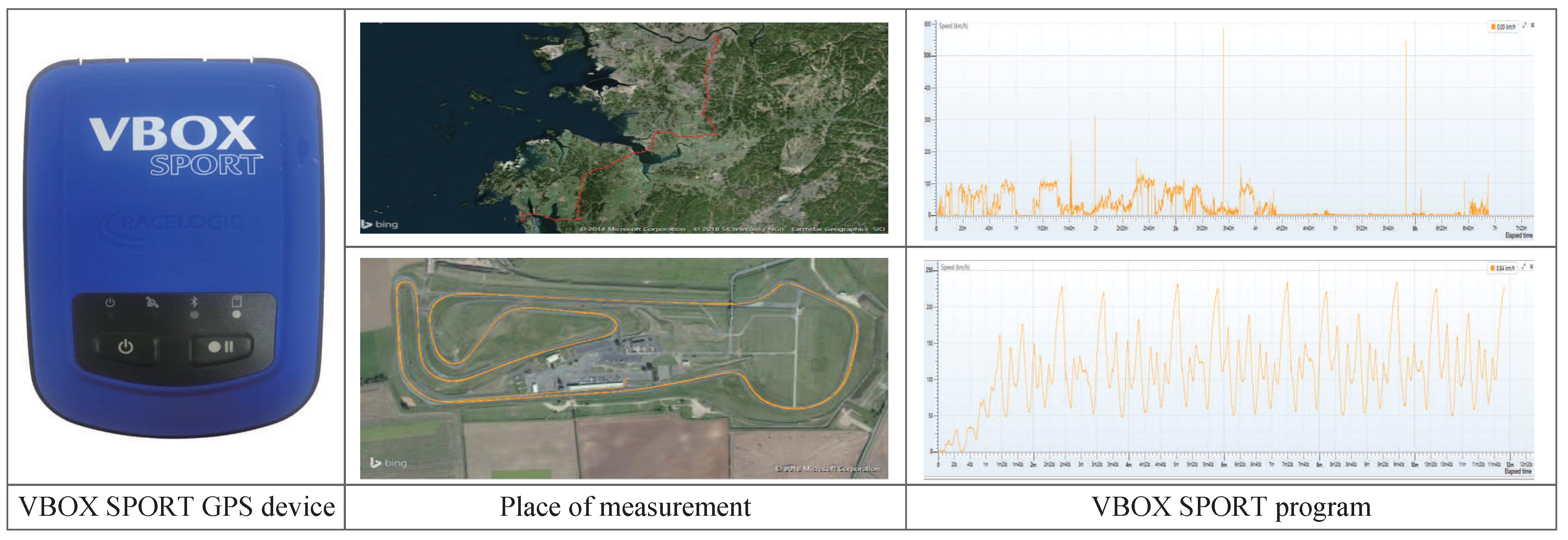Screen dimensions: 1568x540
Task: Click bing logo on road map
Action: tap(379, 225)
